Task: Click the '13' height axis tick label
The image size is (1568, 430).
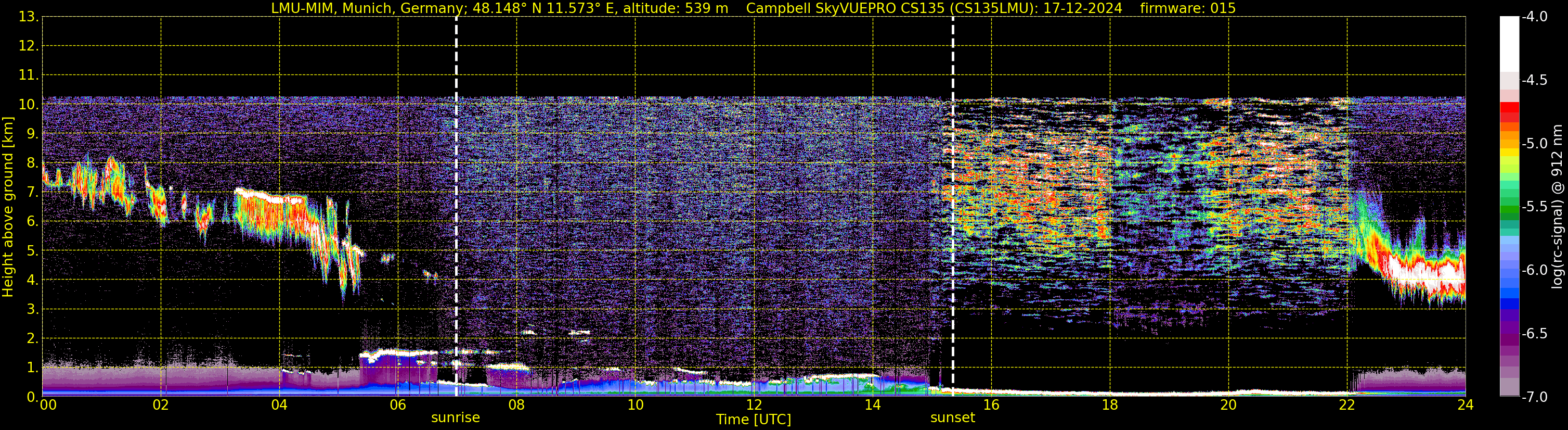Action: click(29, 17)
